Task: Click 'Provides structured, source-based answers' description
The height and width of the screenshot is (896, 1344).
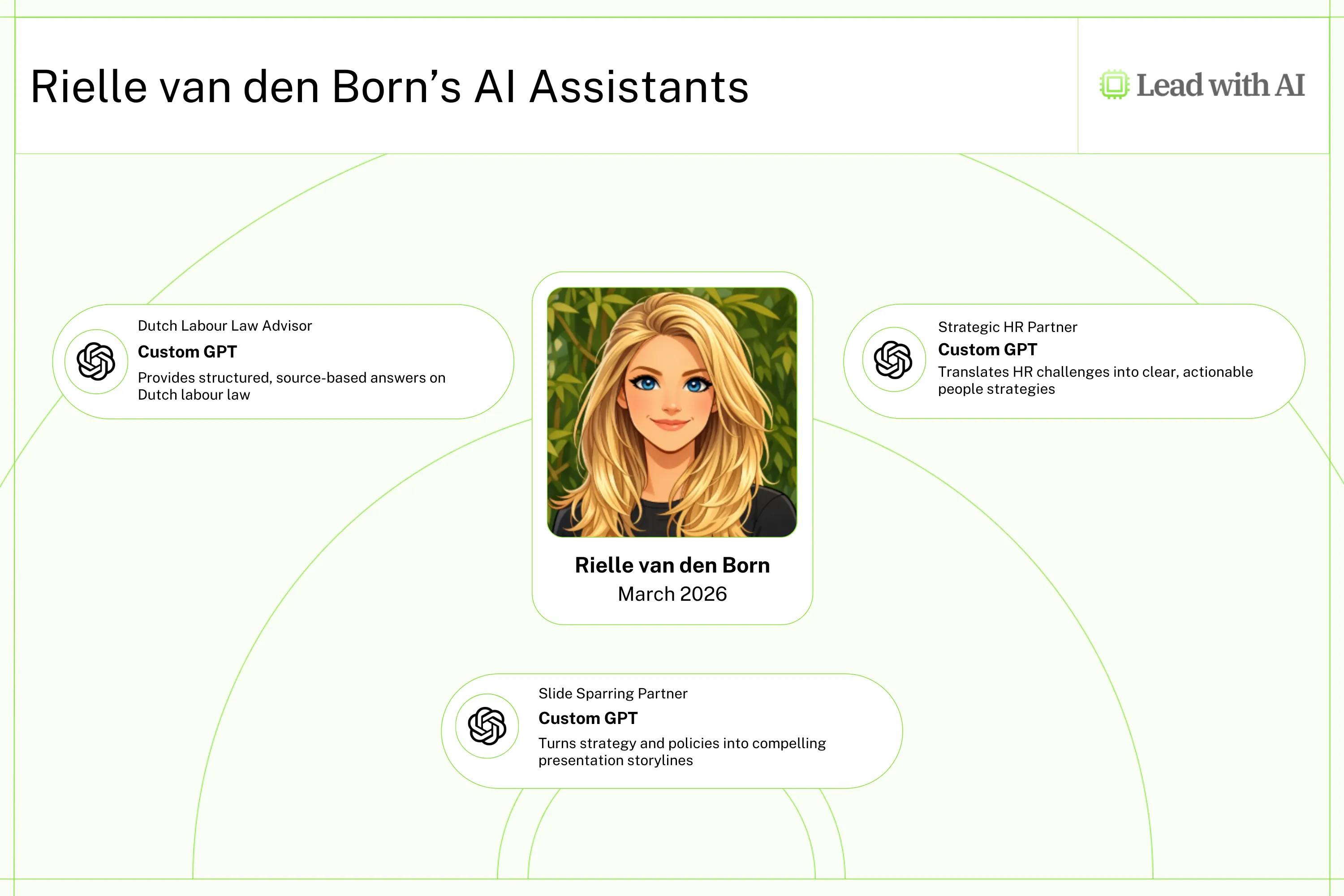Action: [x=292, y=378]
